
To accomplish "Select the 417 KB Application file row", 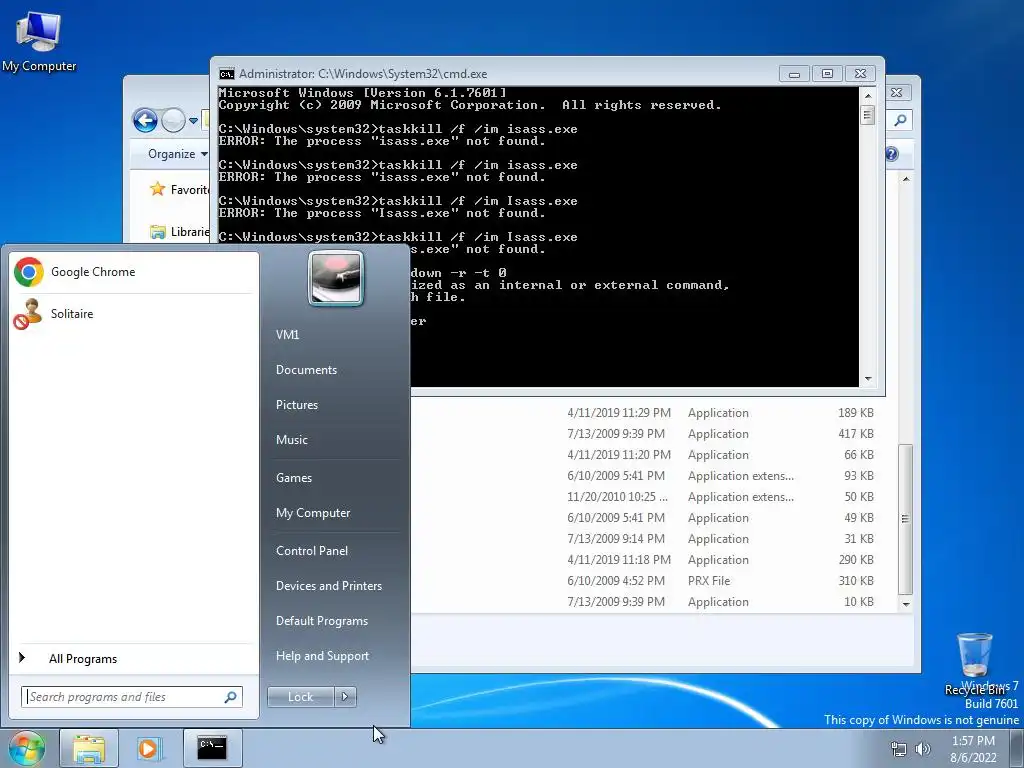I will click(x=653, y=434).
